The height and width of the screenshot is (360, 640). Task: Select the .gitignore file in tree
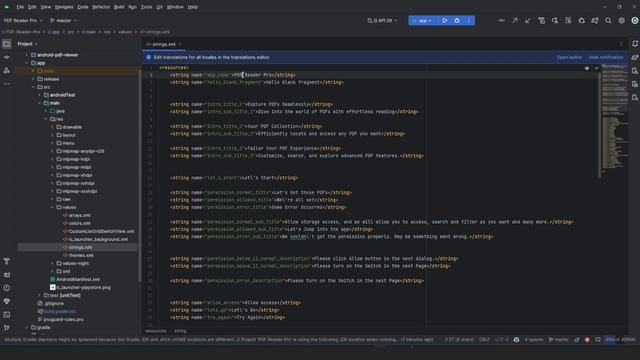click(50, 304)
